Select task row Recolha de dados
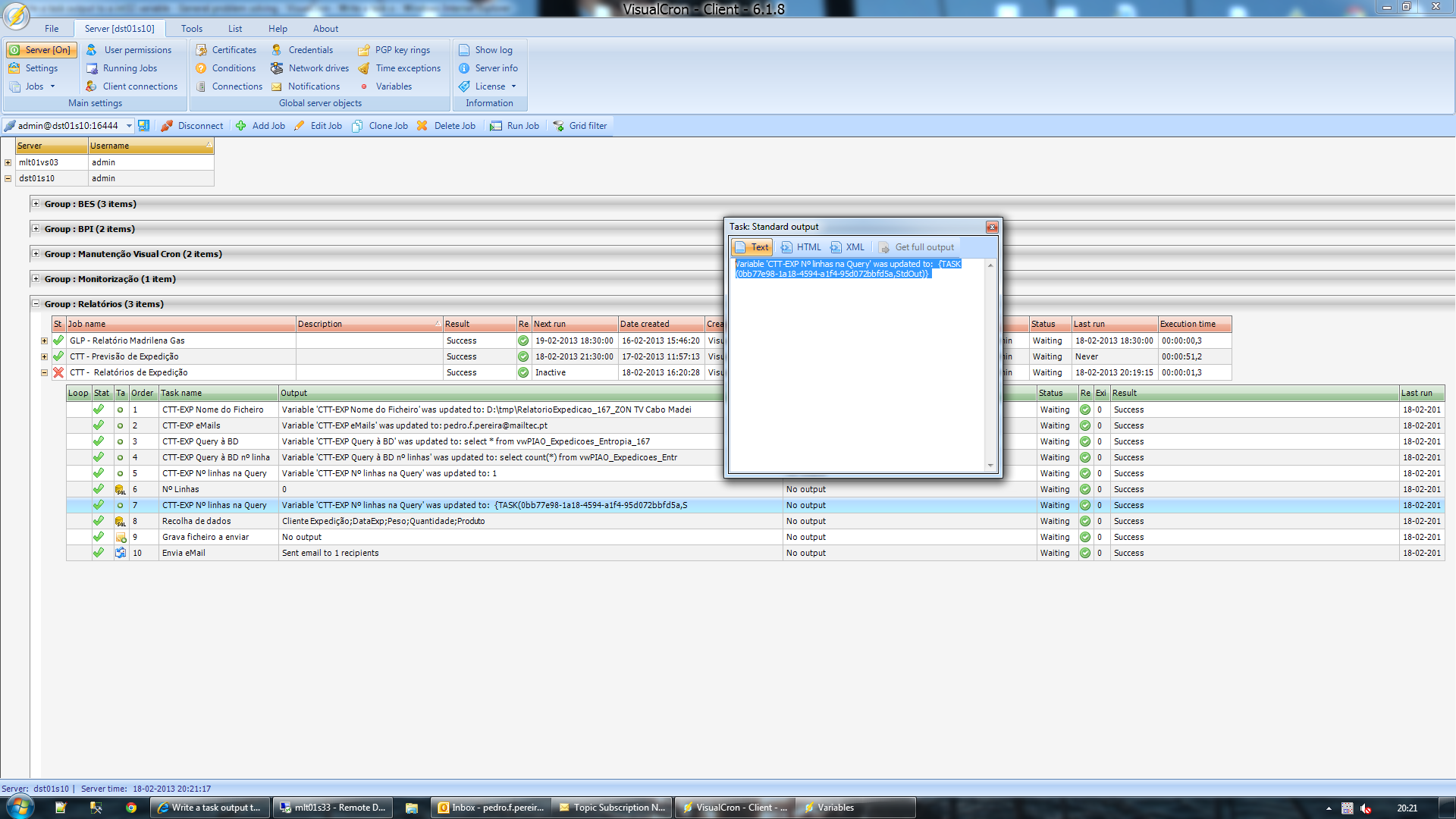This screenshot has width=1456, height=819. (755, 521)
